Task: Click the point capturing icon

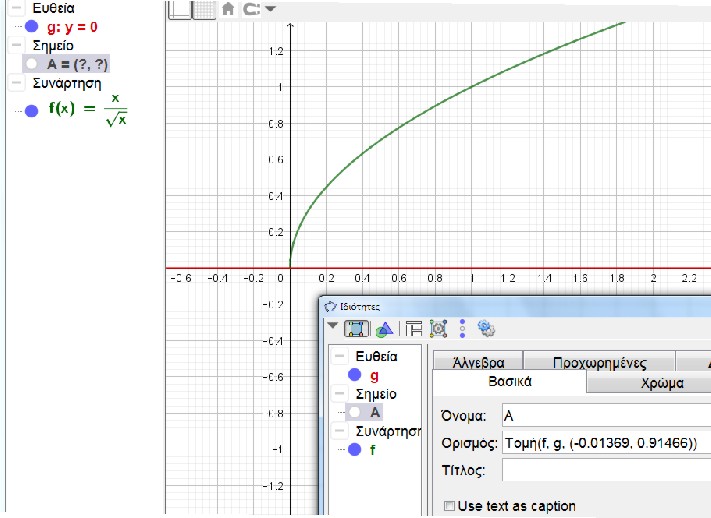Action: click(x=251, y=9)
